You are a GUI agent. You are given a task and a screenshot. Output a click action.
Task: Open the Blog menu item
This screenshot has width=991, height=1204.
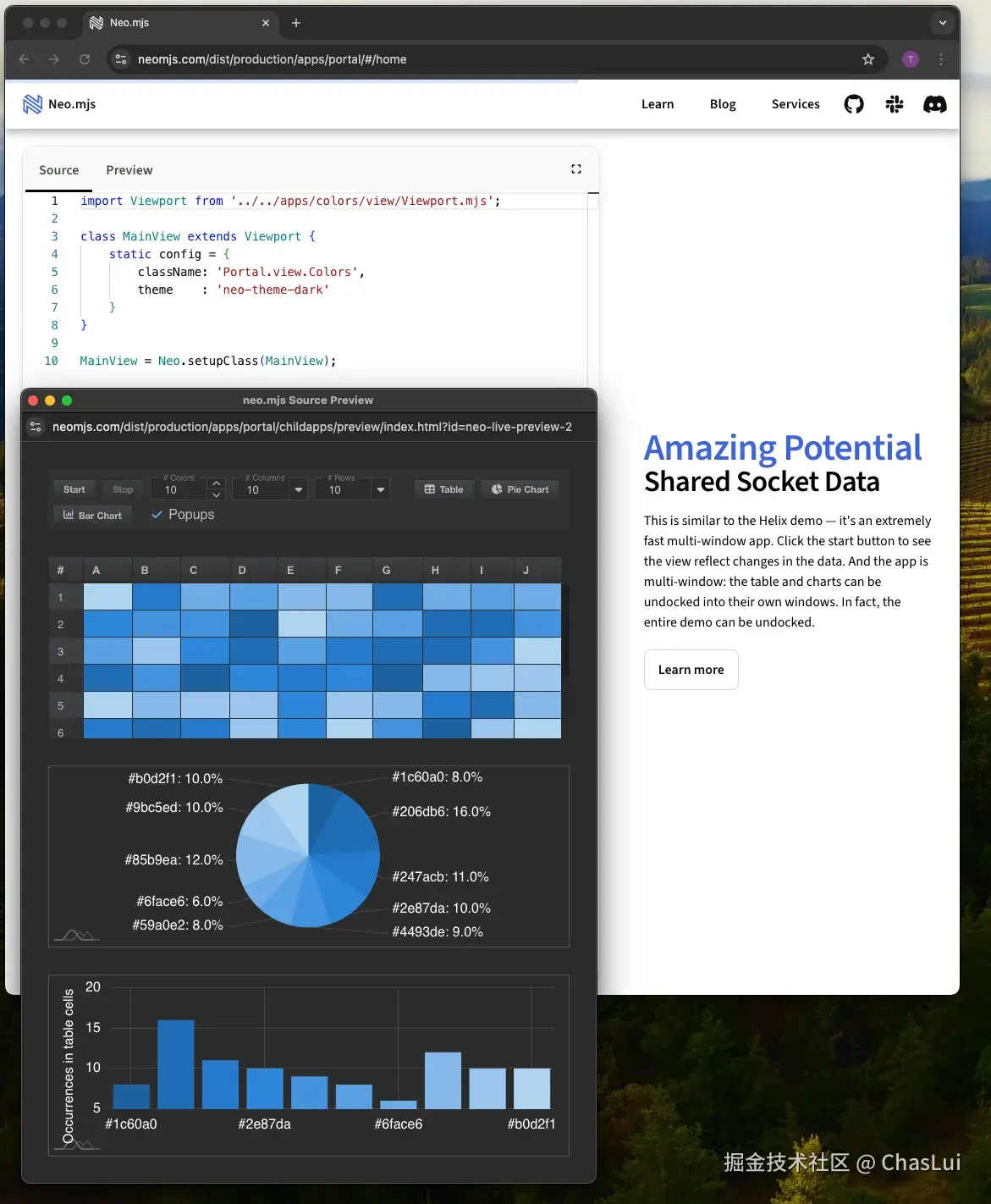723,104
